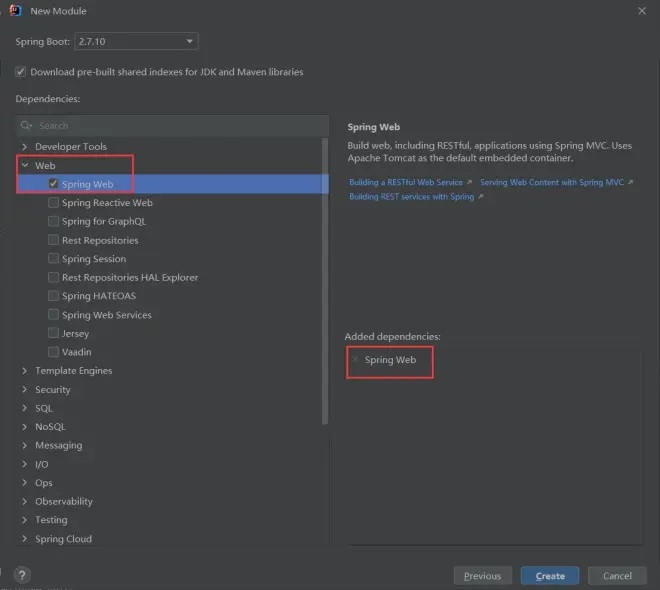Expand the Spring Cloud tree node

point(25,539)
